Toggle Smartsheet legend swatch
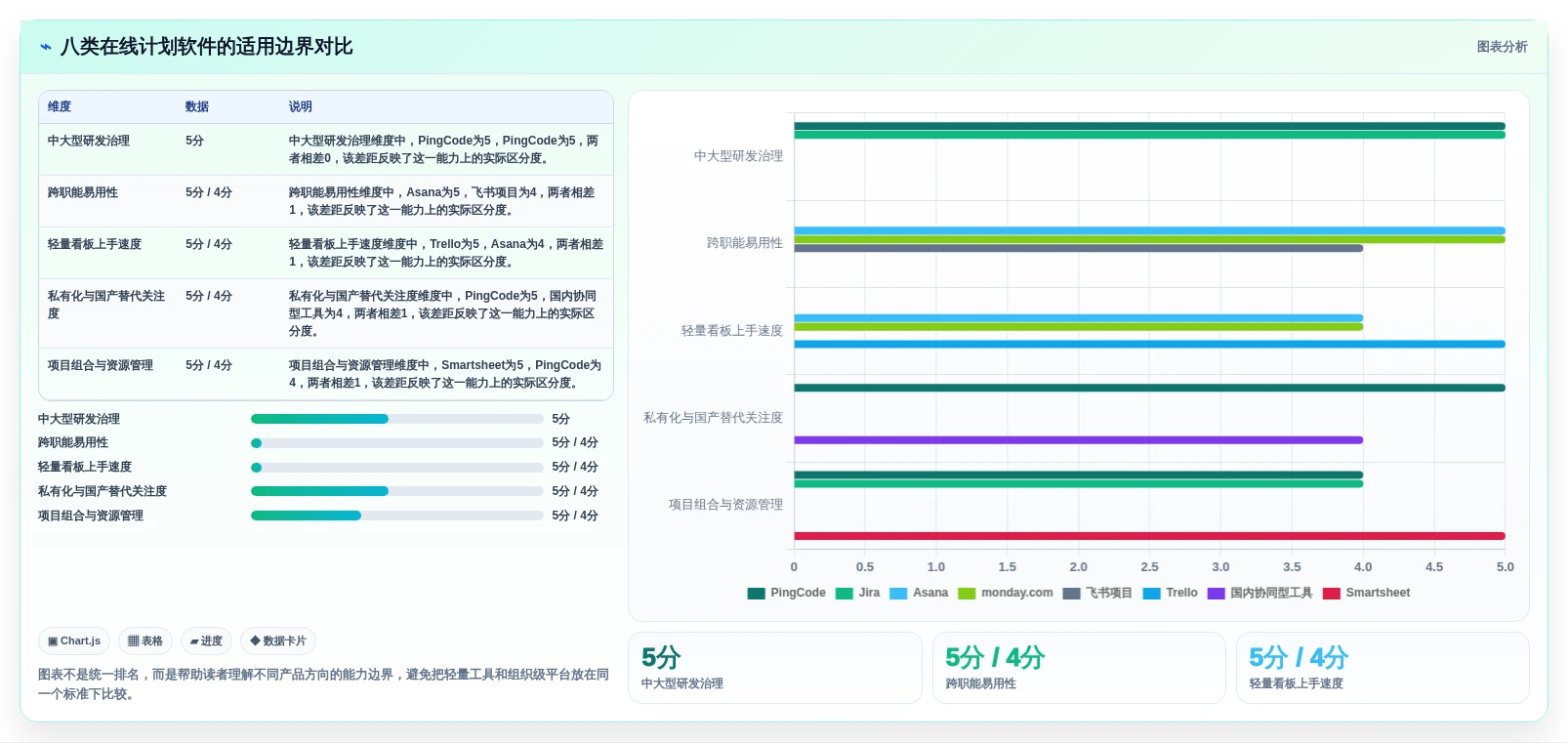 1331,594
